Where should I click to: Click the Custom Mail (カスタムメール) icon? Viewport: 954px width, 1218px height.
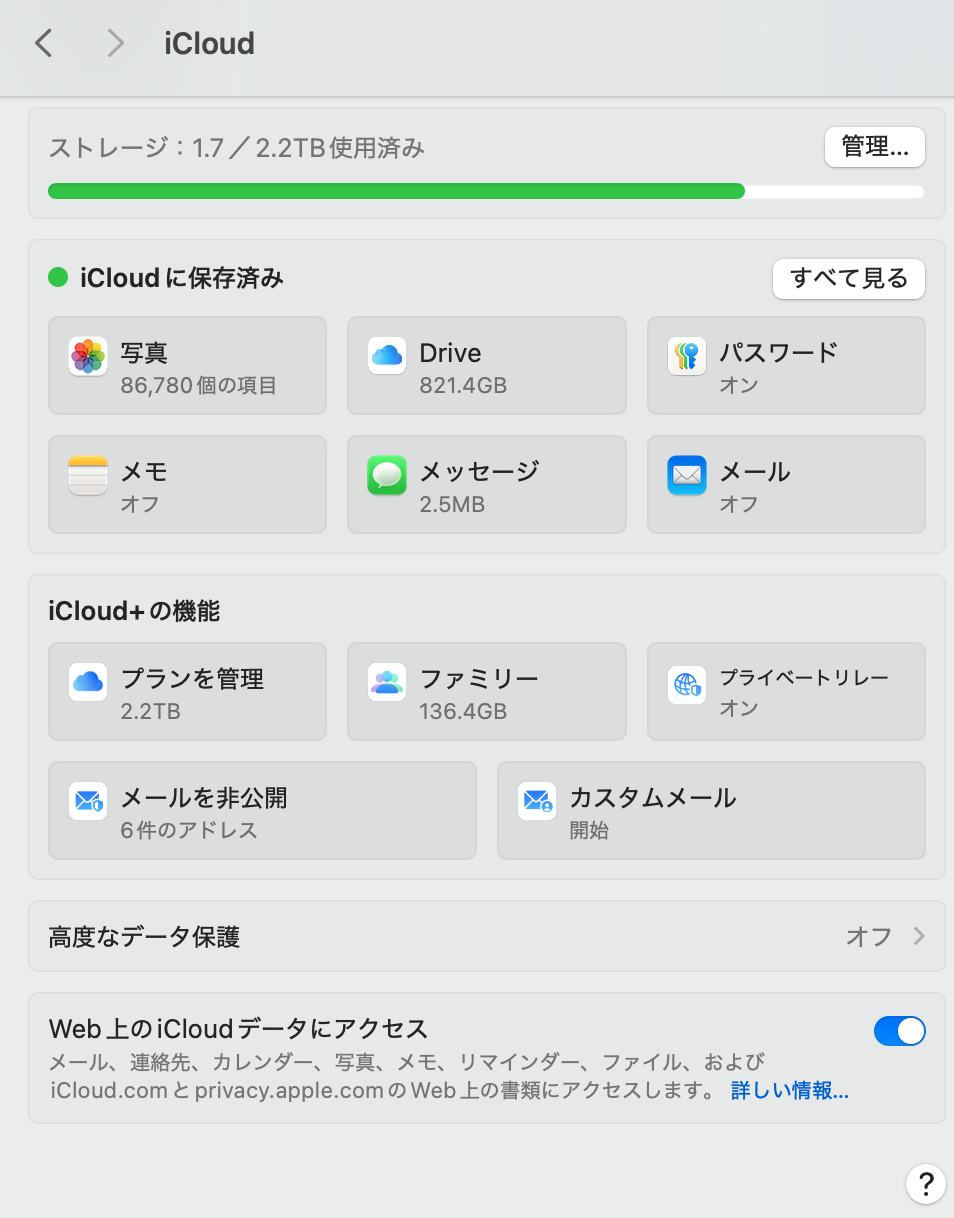click(537, 801)
